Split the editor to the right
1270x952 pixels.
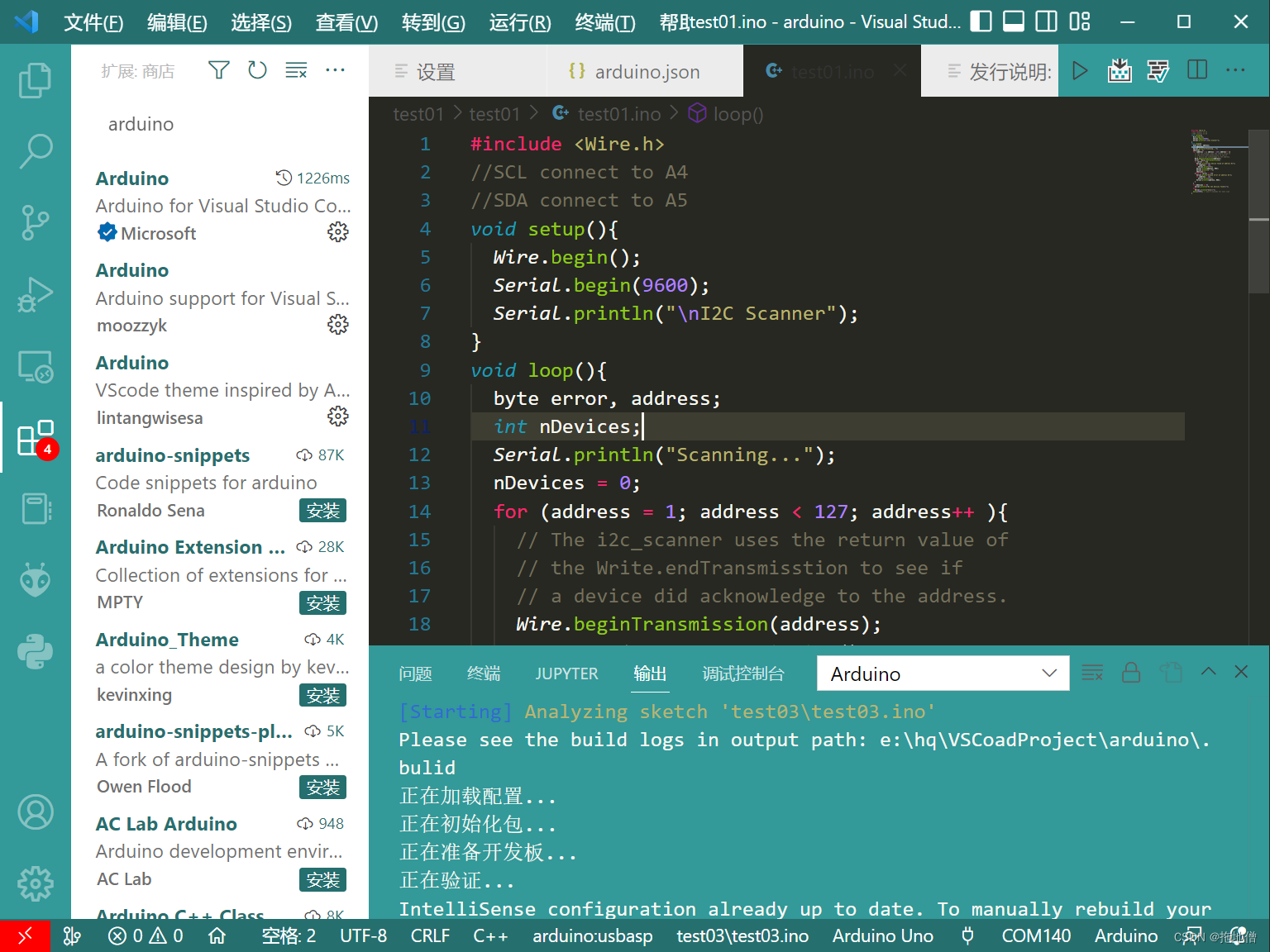1197,71
